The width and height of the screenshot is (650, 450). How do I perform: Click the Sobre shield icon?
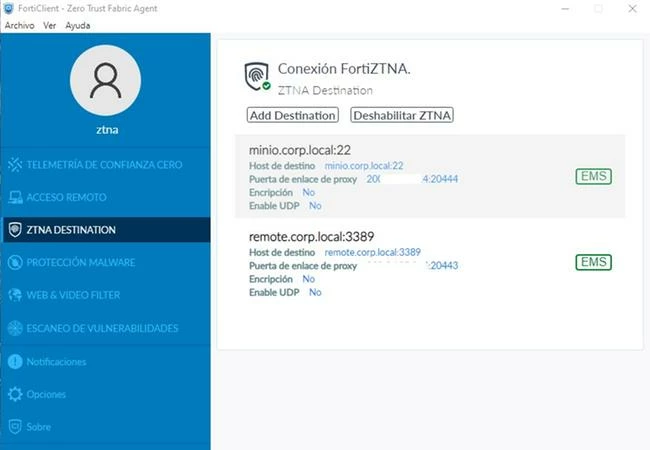[x=15, y=427]
